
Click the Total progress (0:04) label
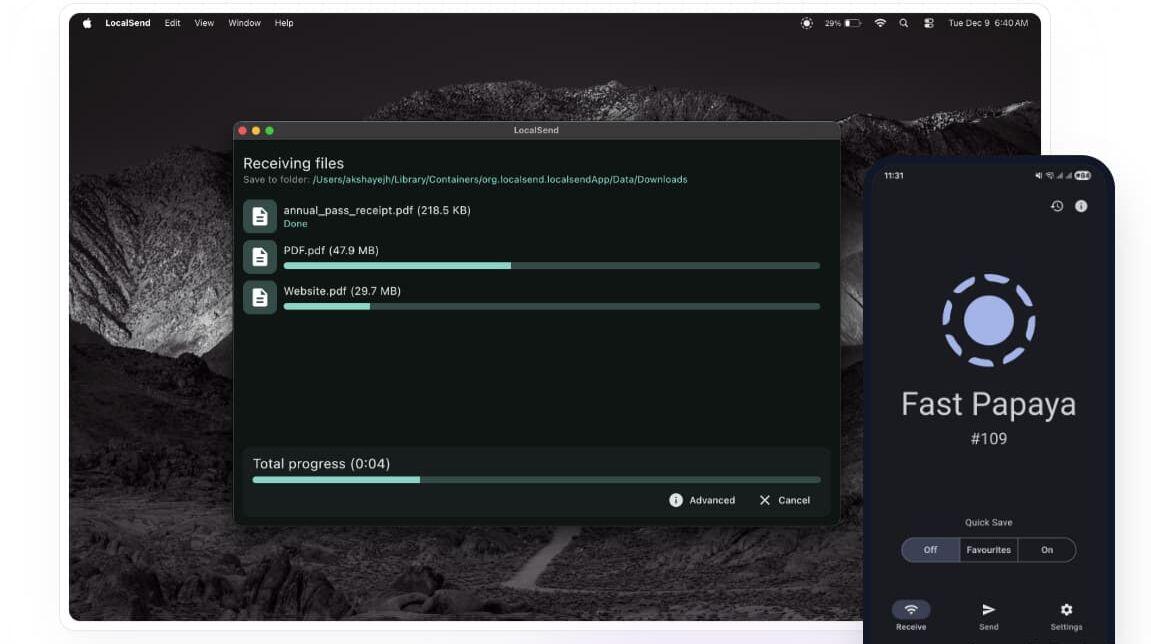(322, 463)
